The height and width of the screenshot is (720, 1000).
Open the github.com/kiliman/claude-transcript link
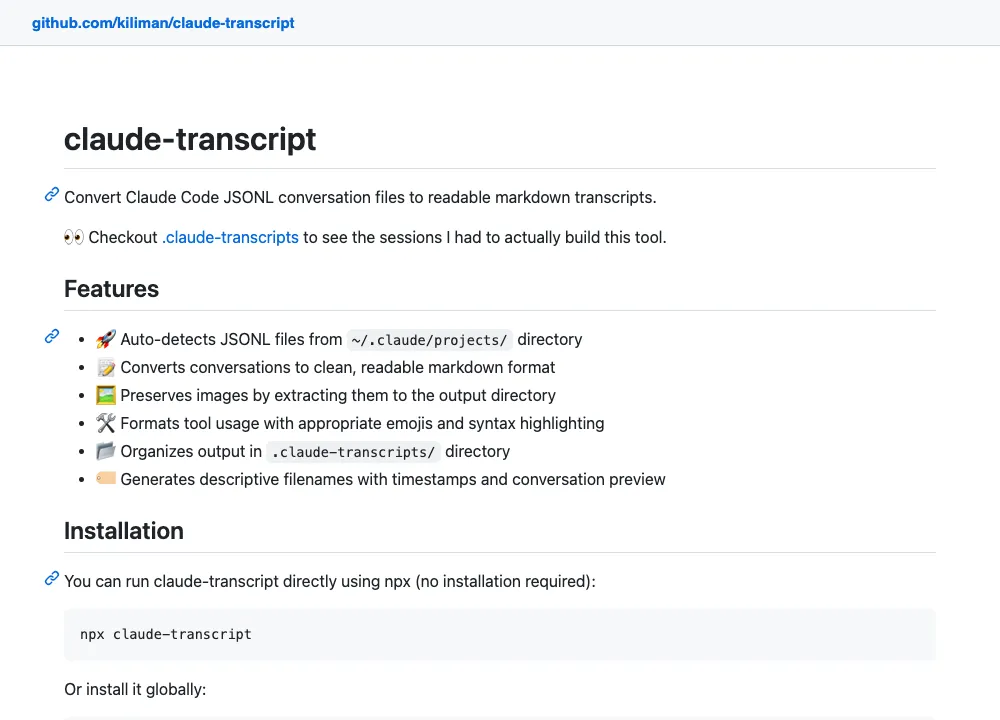click(163, 23)
